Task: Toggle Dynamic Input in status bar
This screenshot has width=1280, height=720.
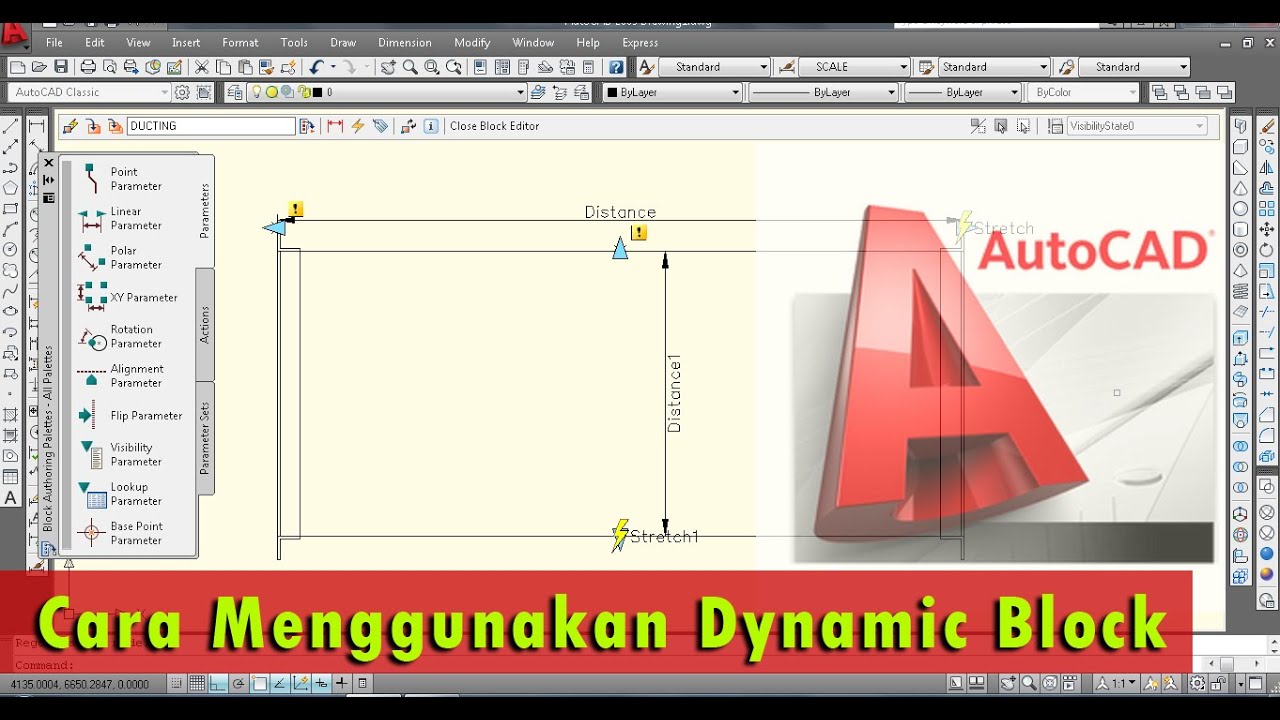Action: [x=322, y=684]
